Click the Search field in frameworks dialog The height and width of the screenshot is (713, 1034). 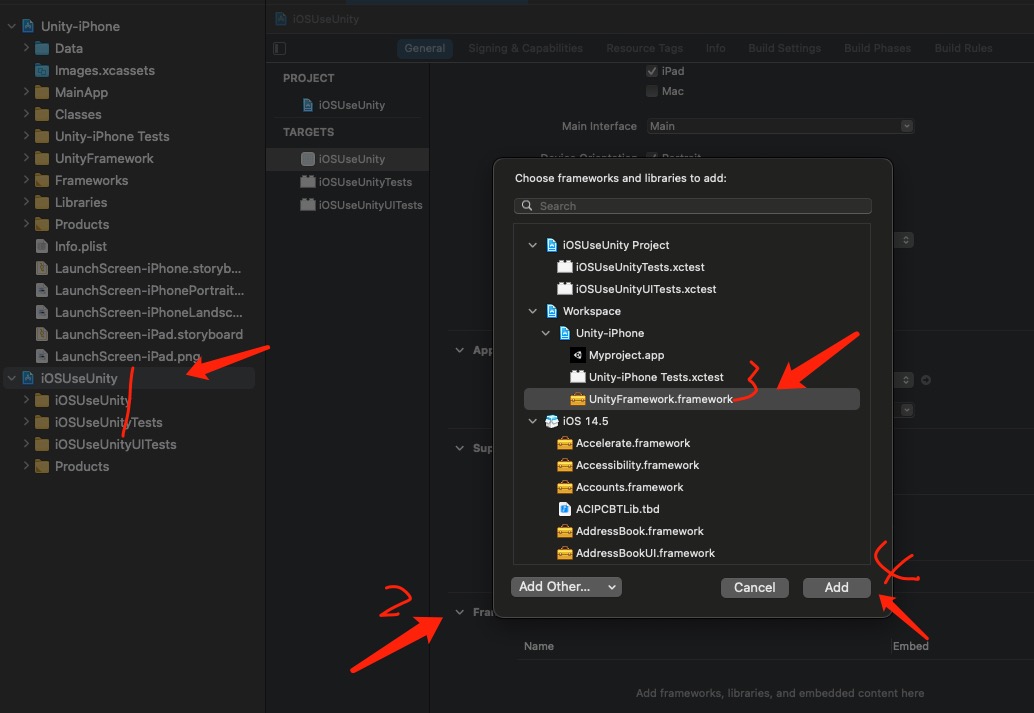[x=692, y=206]
